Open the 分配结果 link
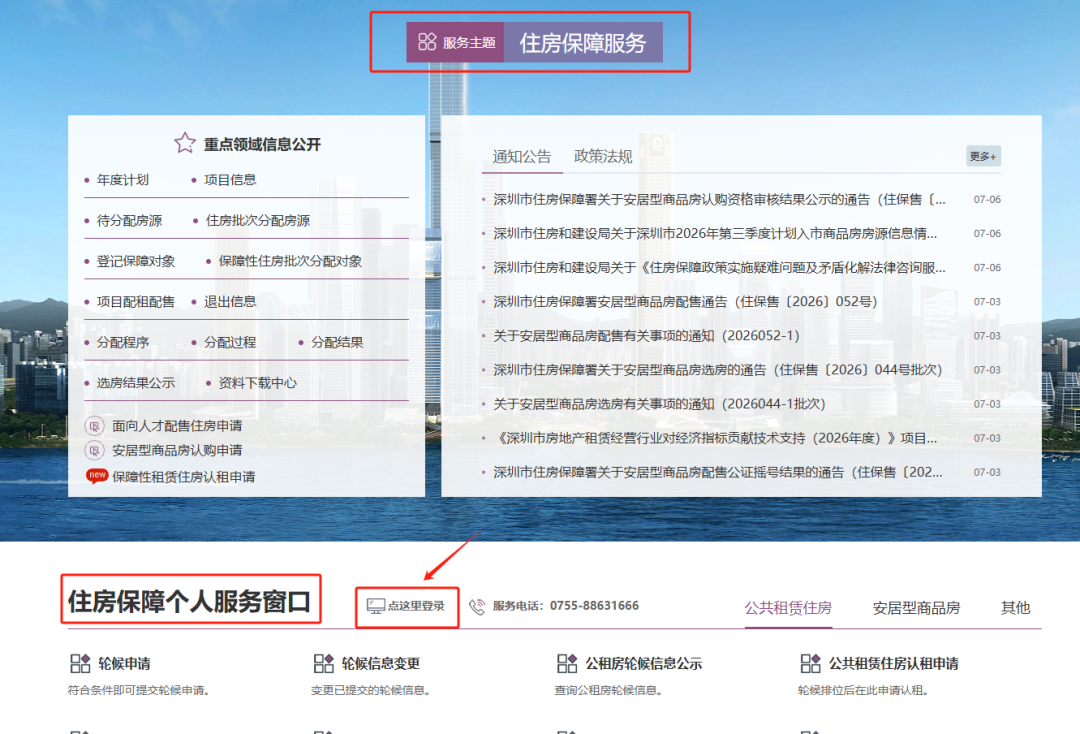The height and width of the screenshot is (734, 1080). (337, 342)
